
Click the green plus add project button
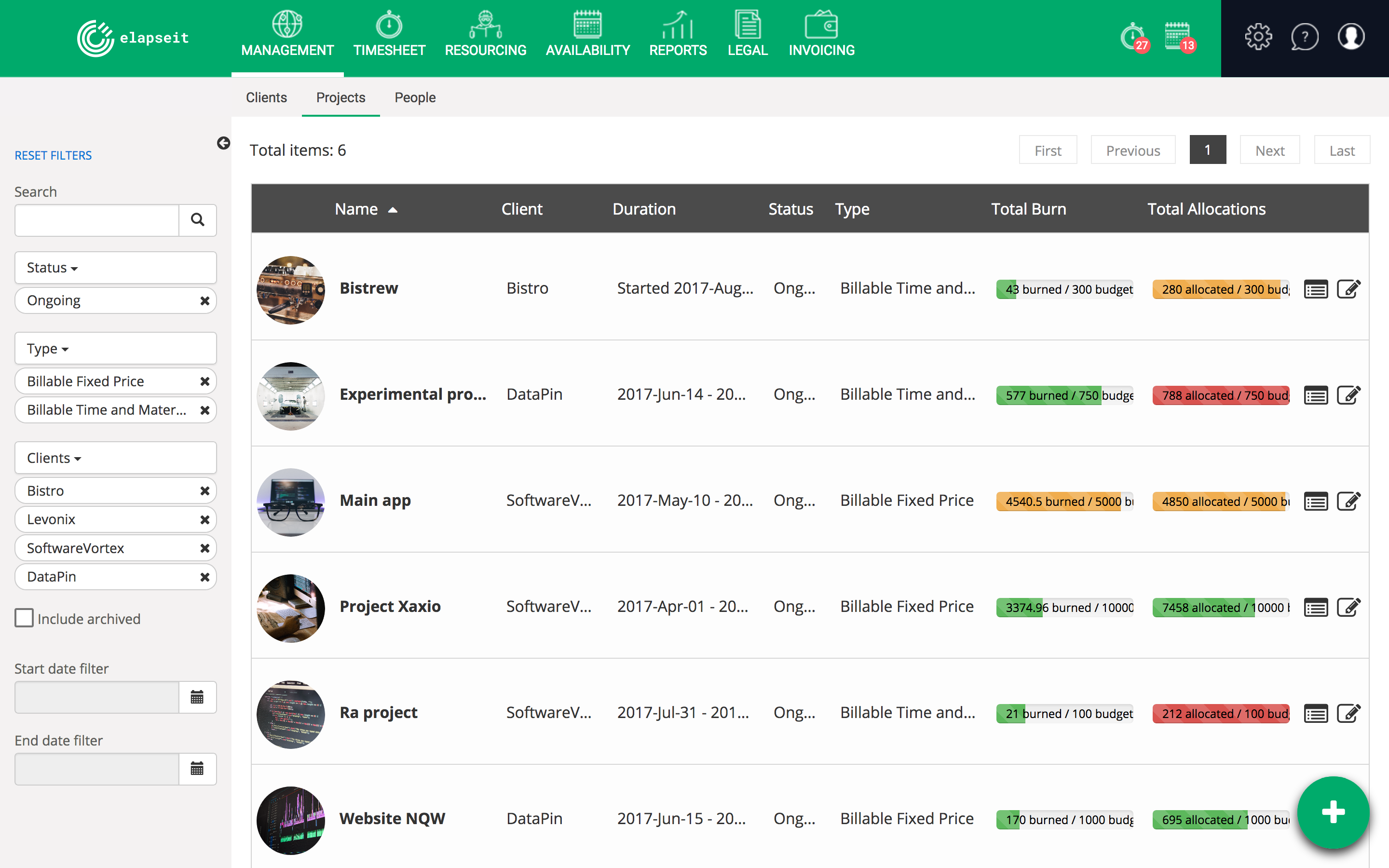pos(1333,812)
